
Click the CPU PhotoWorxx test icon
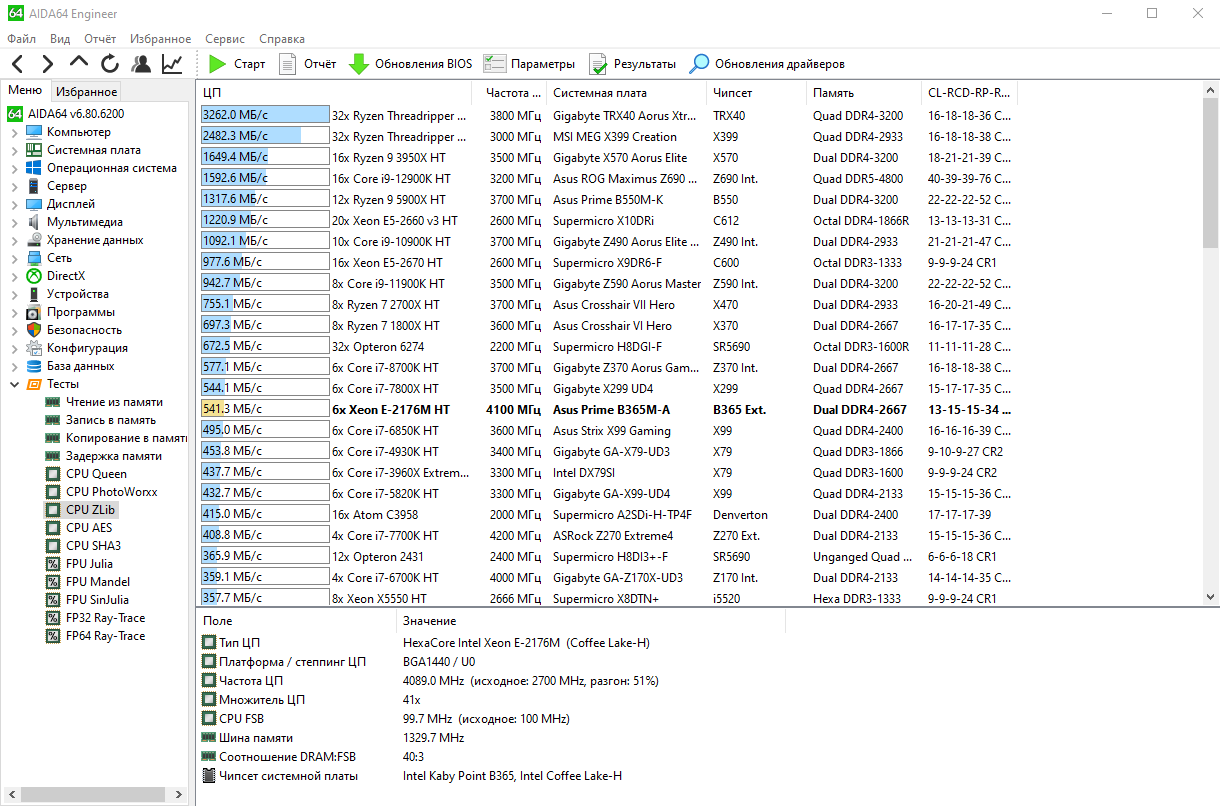[53, 492]
